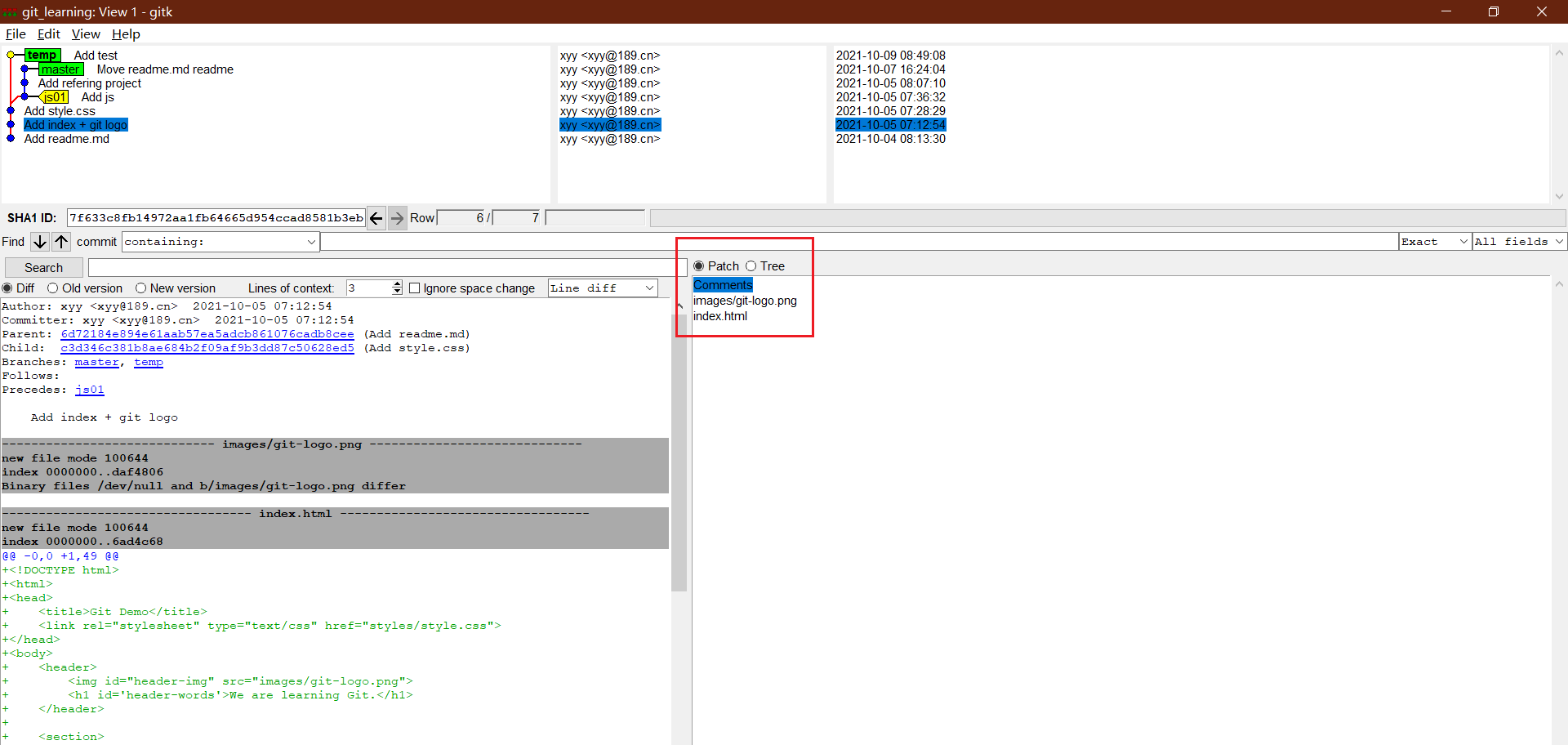
Task: Select the green master branch label
Action: point(60,69)
